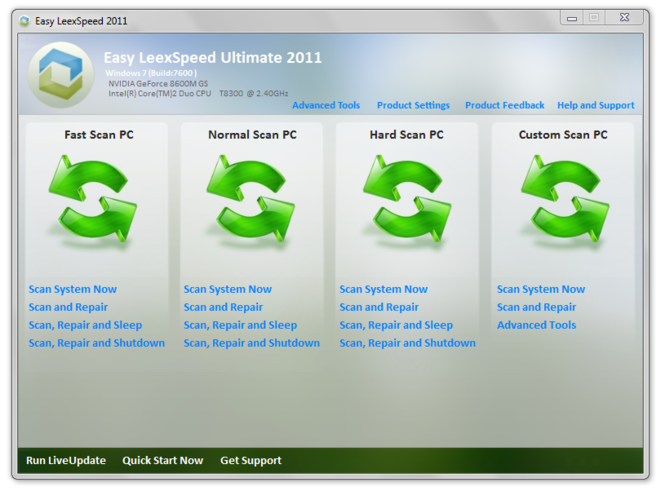Run LiveUpdate from the bottom bar

(66, 460)
